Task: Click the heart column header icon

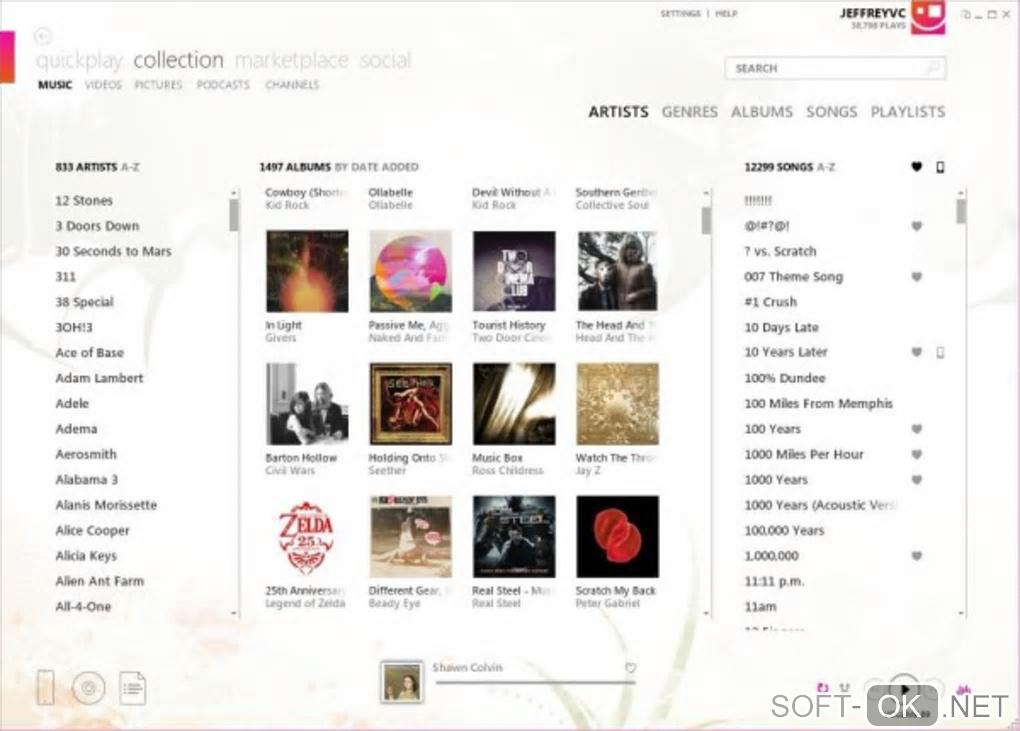Action: 917,167
